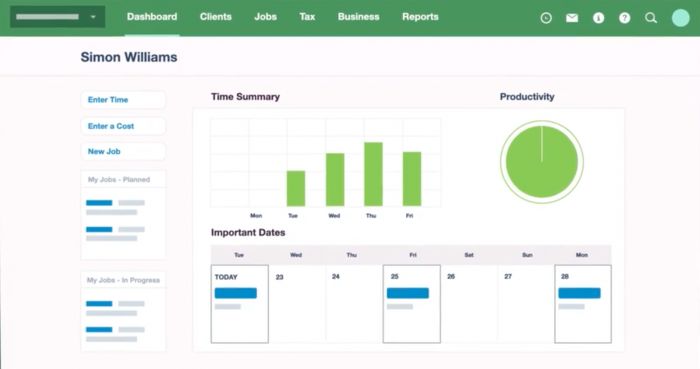
Task: Expand the organization dropdown in header
Action: coord(58,17)
